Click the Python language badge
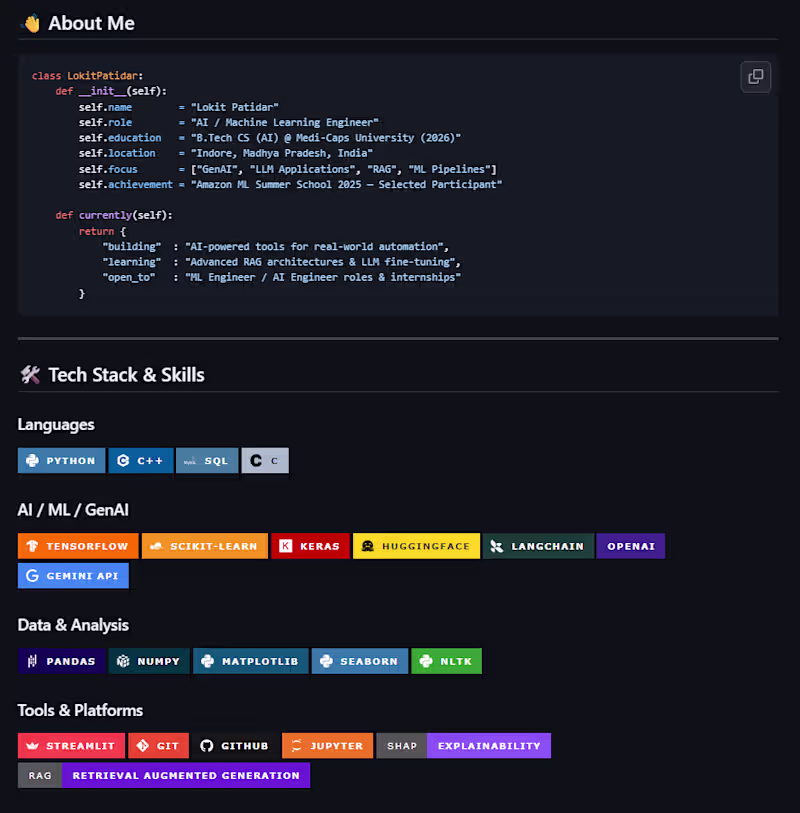 [x=61, y=460]
